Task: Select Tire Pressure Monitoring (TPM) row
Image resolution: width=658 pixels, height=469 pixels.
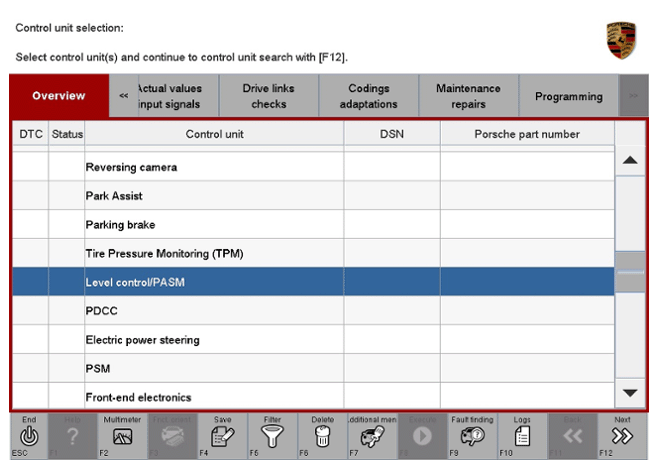Action: coord(313,253)
